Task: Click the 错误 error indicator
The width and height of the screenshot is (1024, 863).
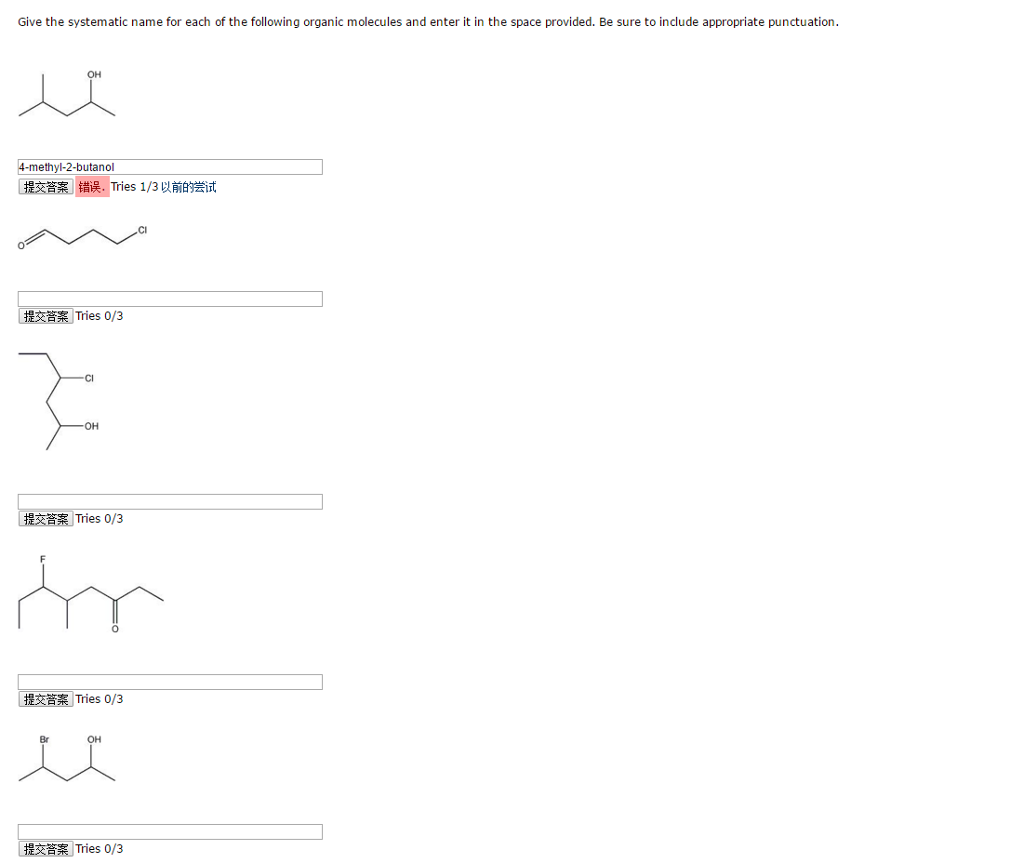Action: point(94,186)
